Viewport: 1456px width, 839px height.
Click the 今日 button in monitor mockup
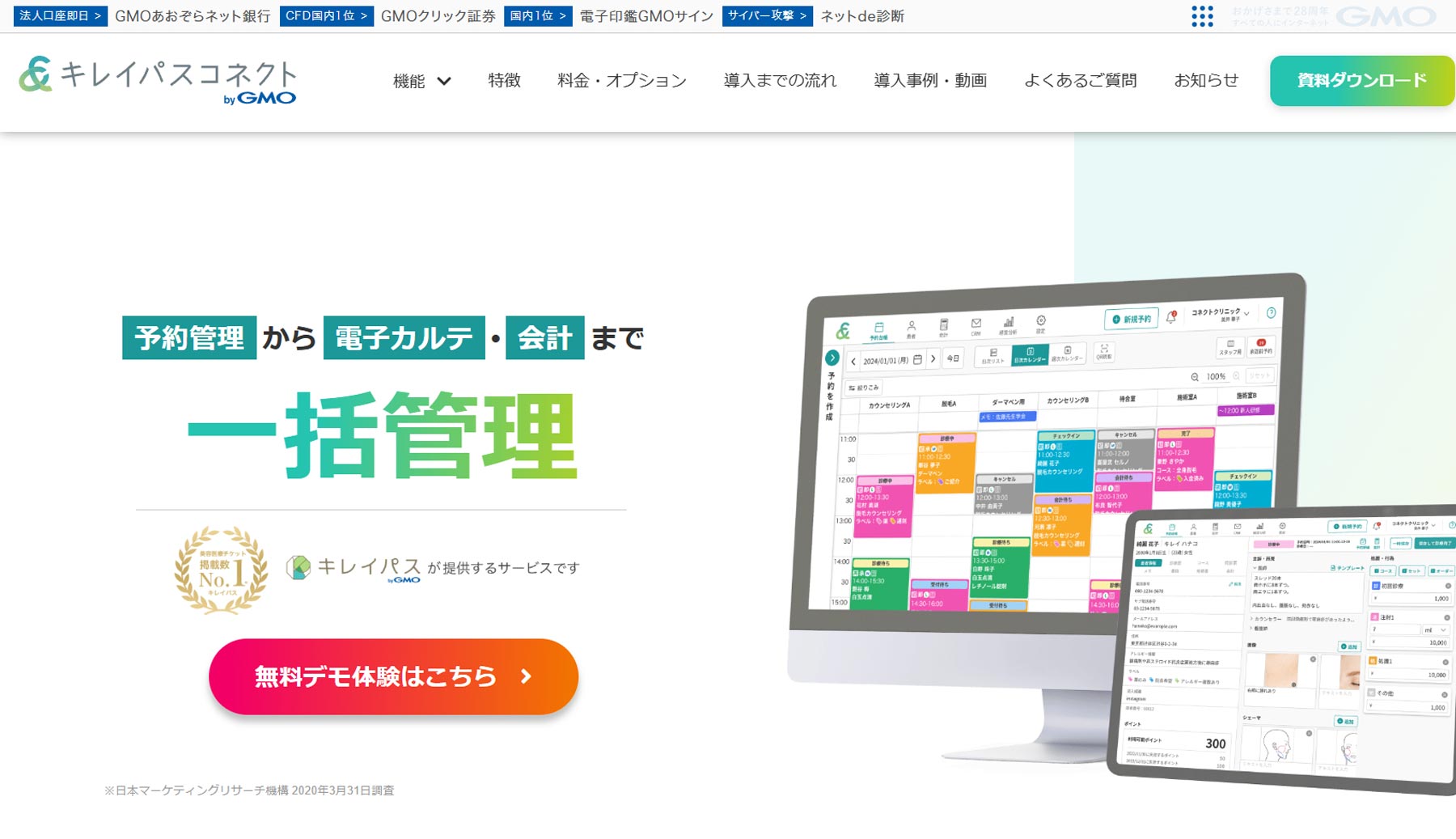953,358
